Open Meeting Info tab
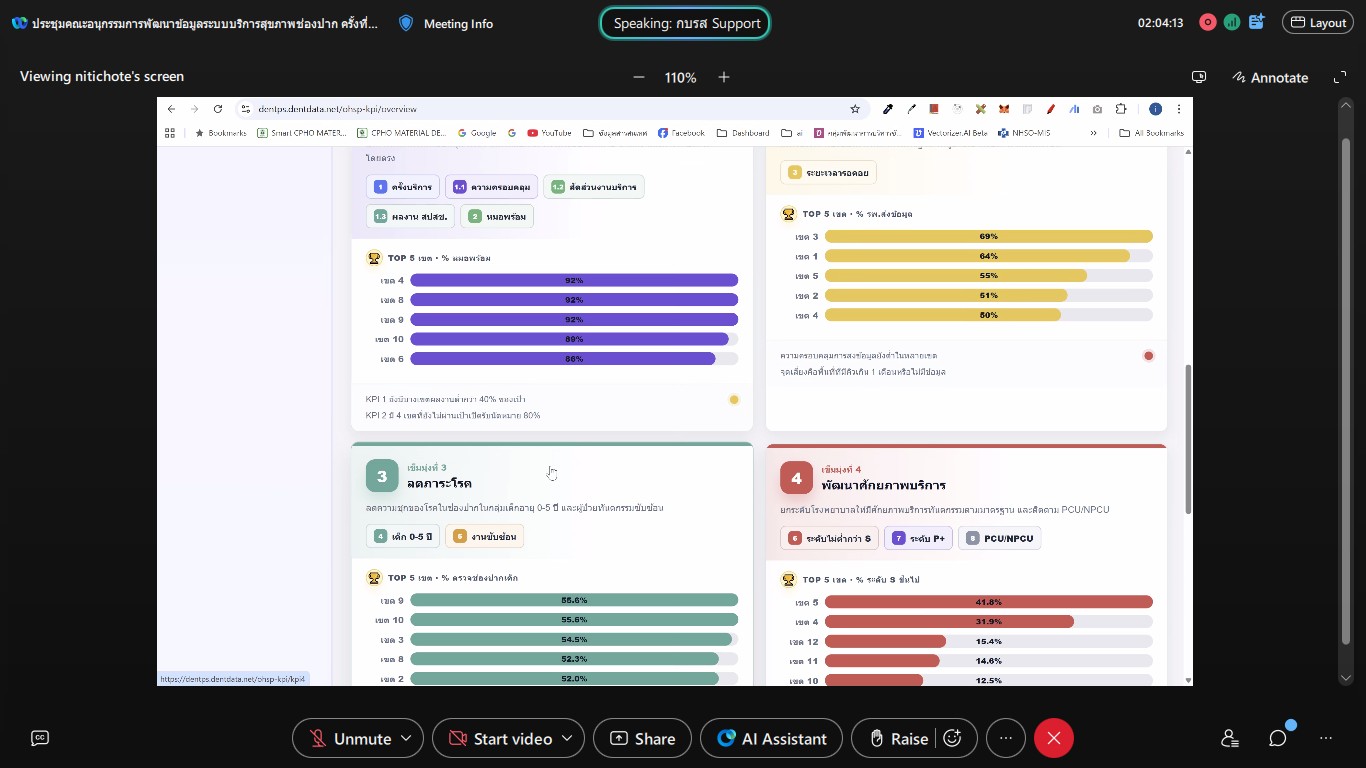 [446, 23]
